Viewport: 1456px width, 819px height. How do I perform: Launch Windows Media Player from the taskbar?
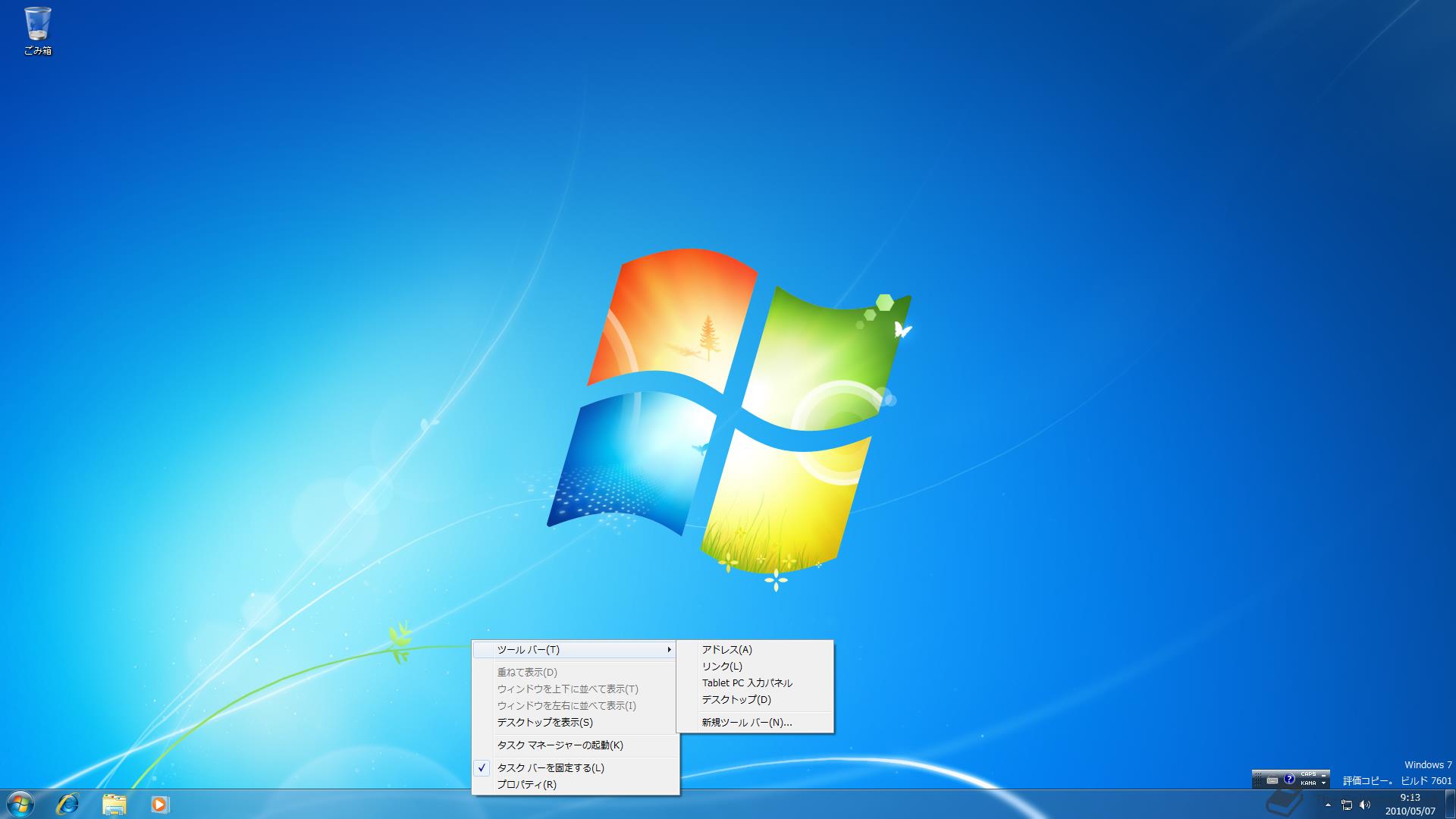(x=159, y=804)
